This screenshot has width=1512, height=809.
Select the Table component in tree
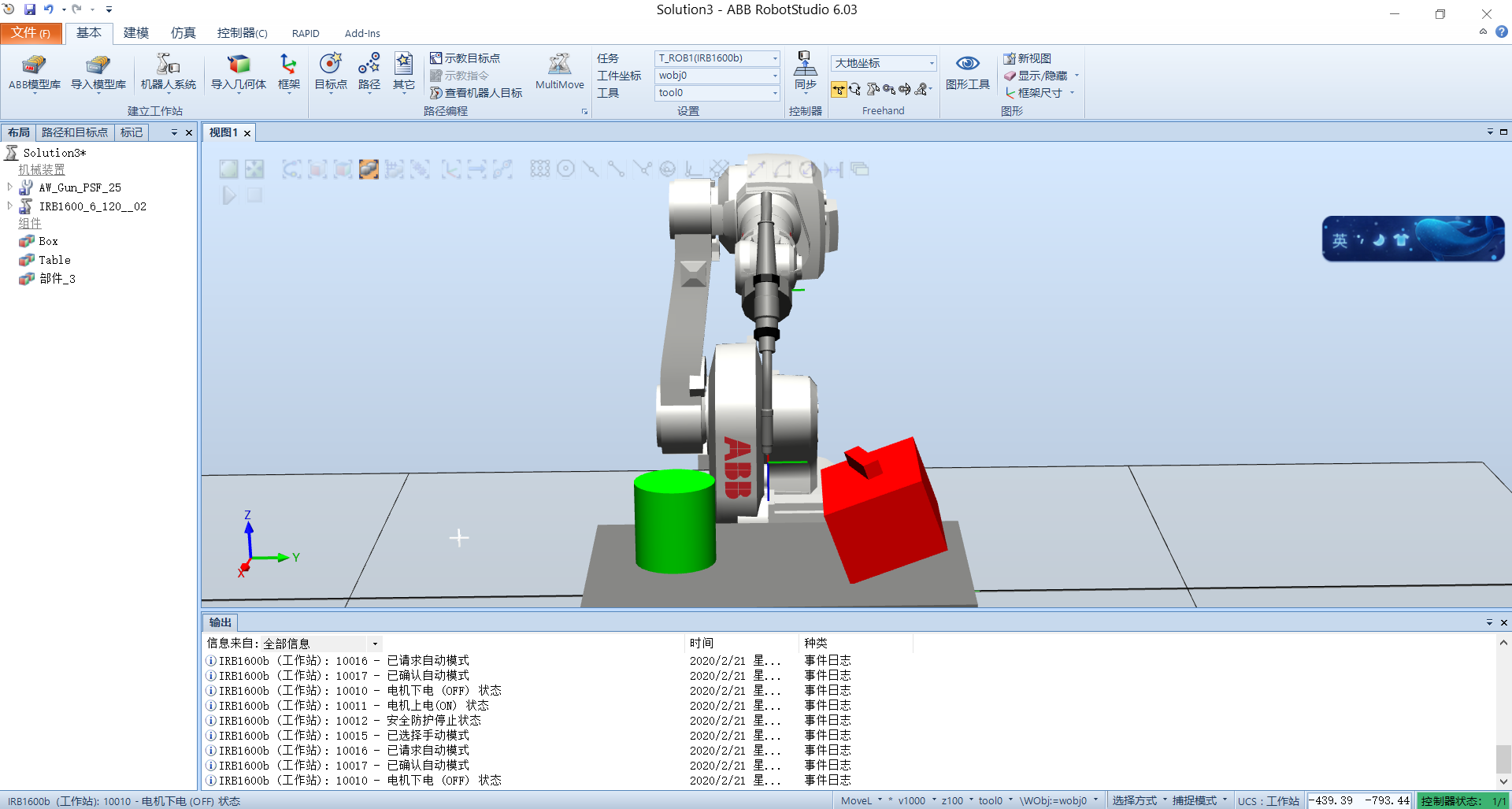click(54, 260)
